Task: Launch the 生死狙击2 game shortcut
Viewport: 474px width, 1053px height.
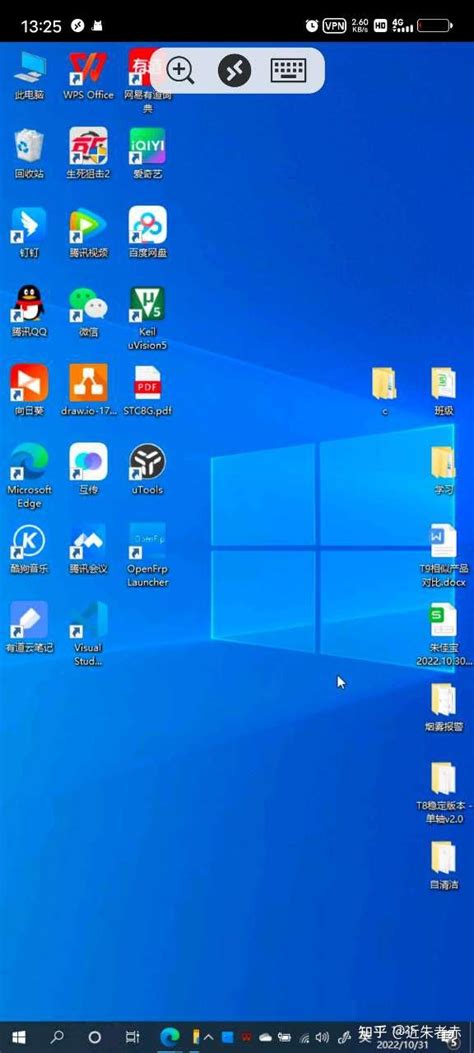Action: coord(88,154)
